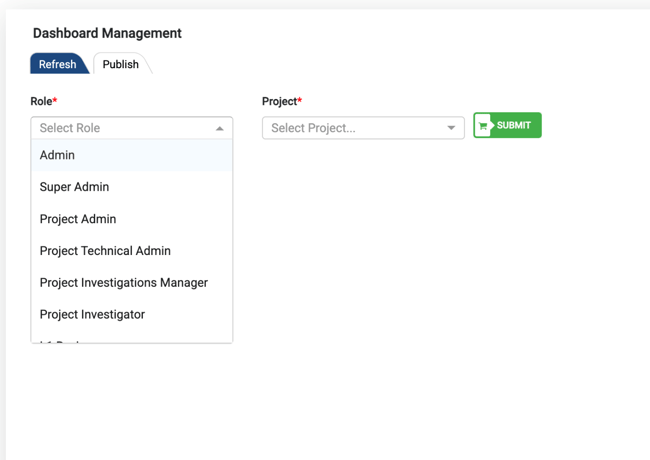Click the cart icon on Submit button
The image size is (650, 460).
click(484, 126)
